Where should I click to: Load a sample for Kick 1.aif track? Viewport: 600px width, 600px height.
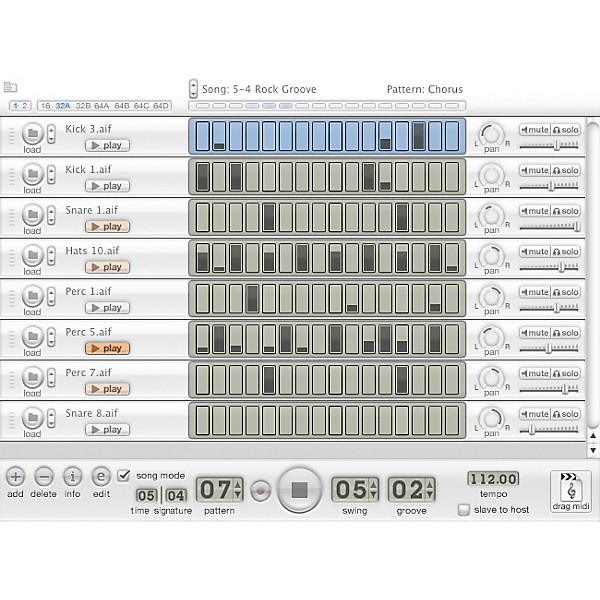(x=33, y=174)
